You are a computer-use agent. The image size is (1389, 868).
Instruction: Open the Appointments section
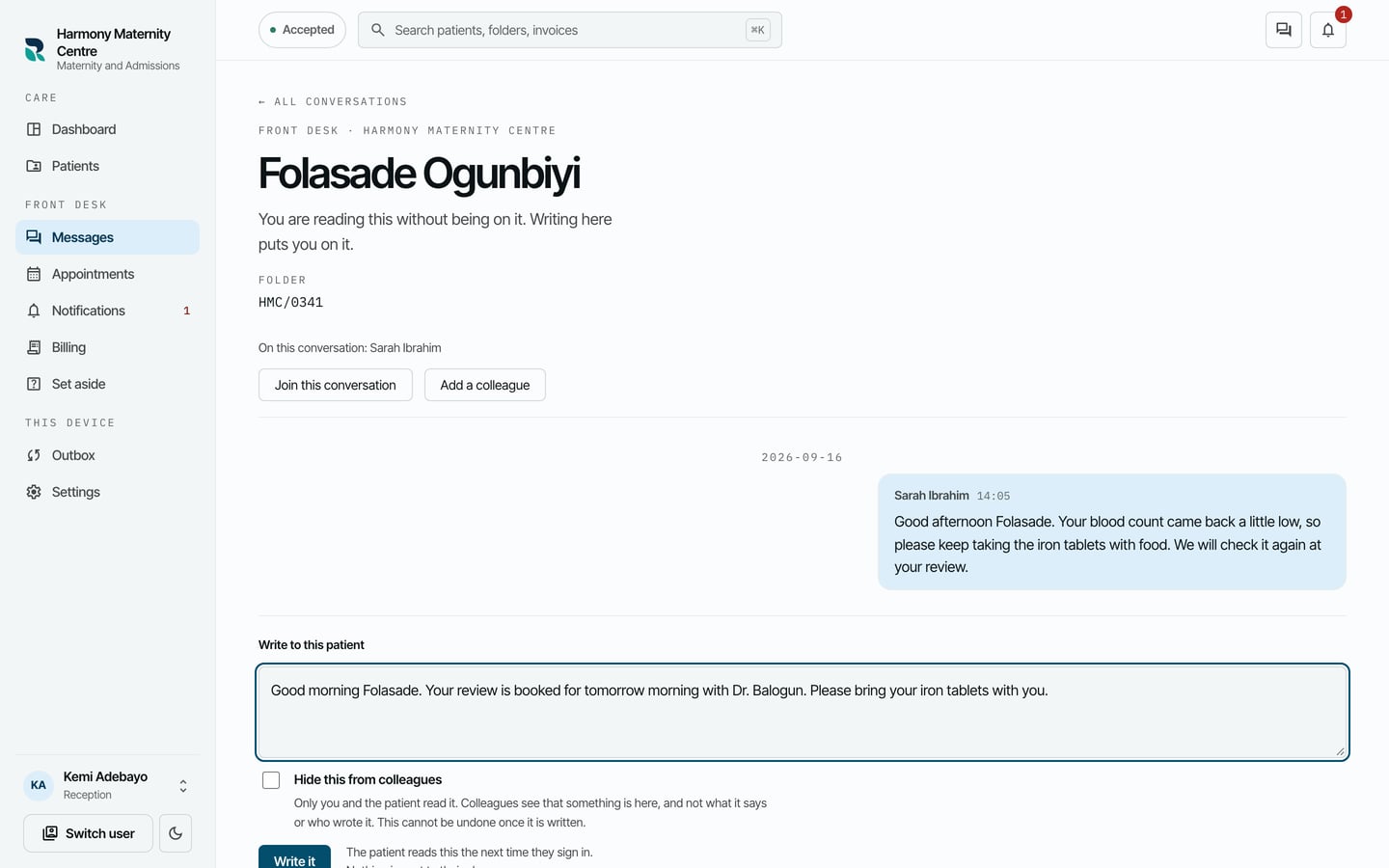pyautogui.click(x=107, y=274)
